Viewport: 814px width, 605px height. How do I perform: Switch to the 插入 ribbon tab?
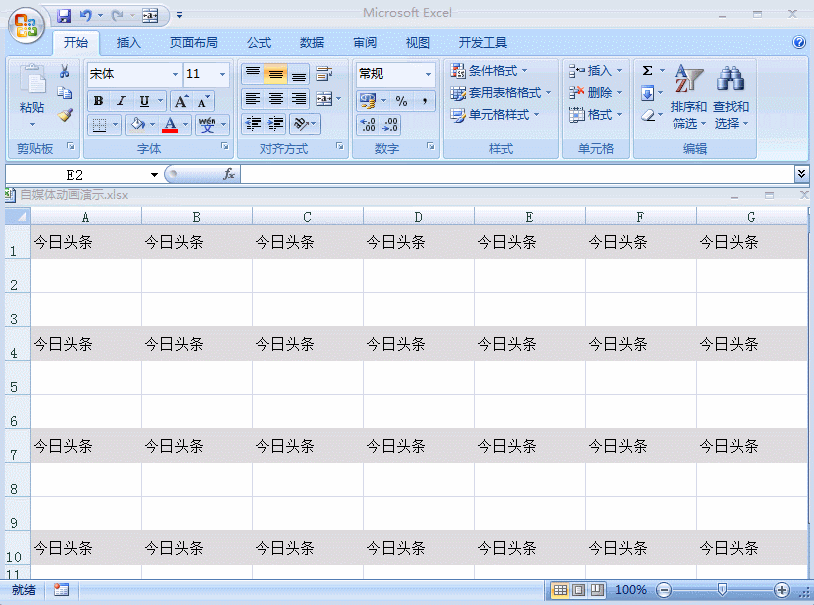(x=128, y=43)
